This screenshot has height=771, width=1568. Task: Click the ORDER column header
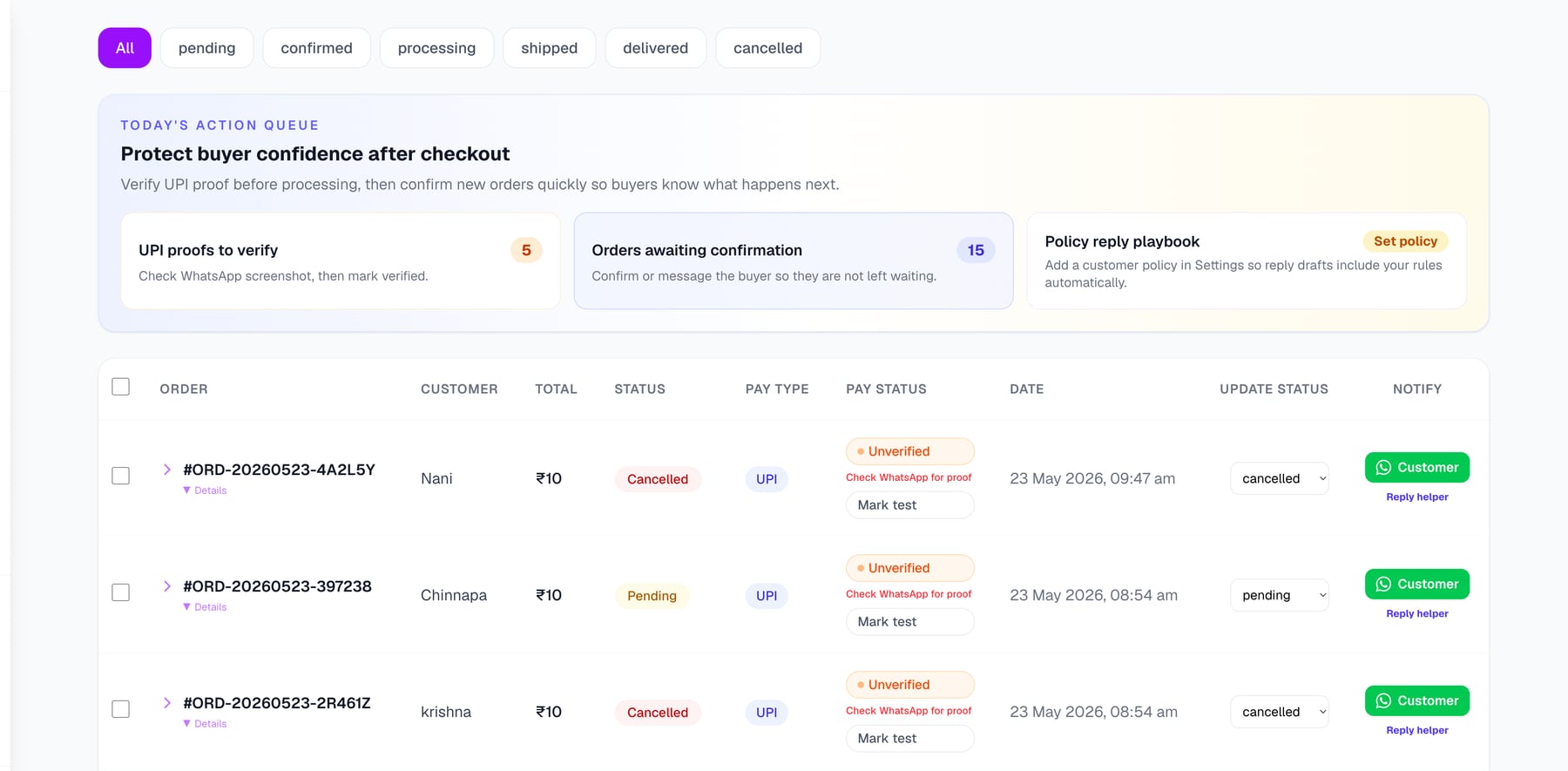184,389
